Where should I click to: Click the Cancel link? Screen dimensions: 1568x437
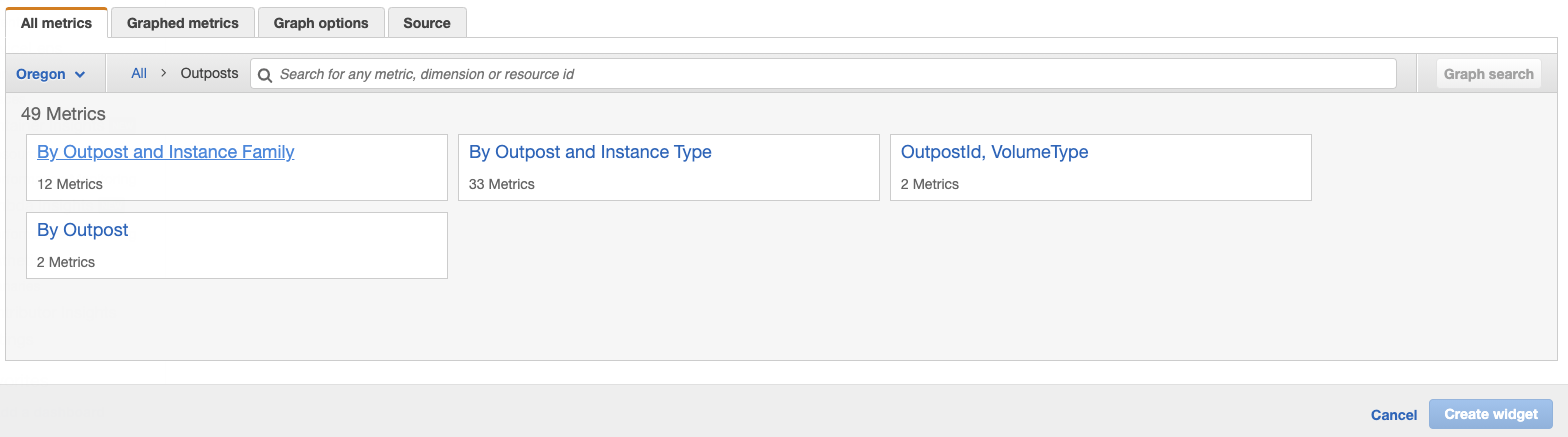(1394, 415)
